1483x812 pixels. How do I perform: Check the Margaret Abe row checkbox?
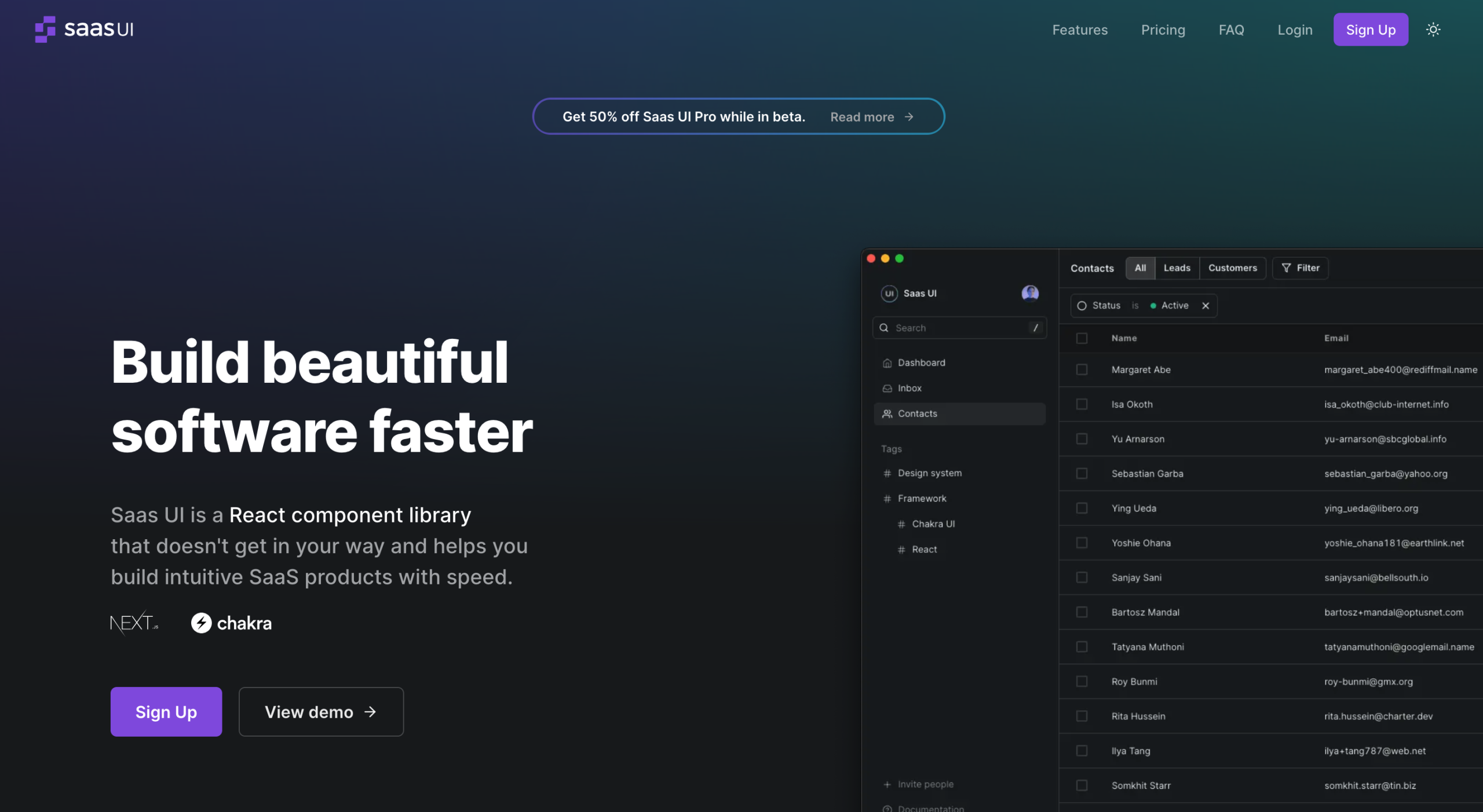1082,370
